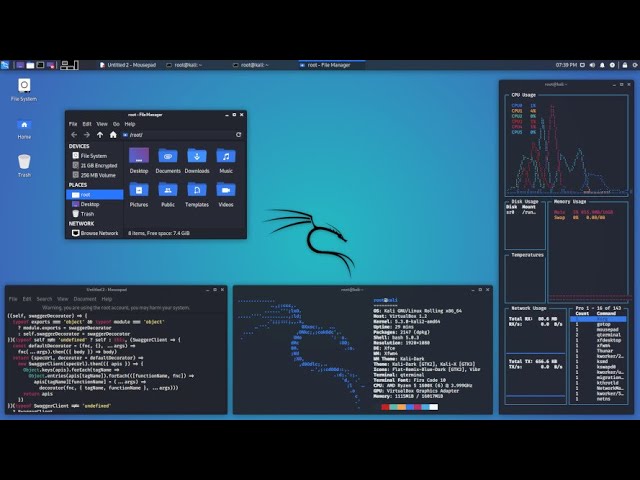The width and height of the screenshot is (640, 480).
Task: Select Browse Network in the sidebar
Action: pos(94,233)
